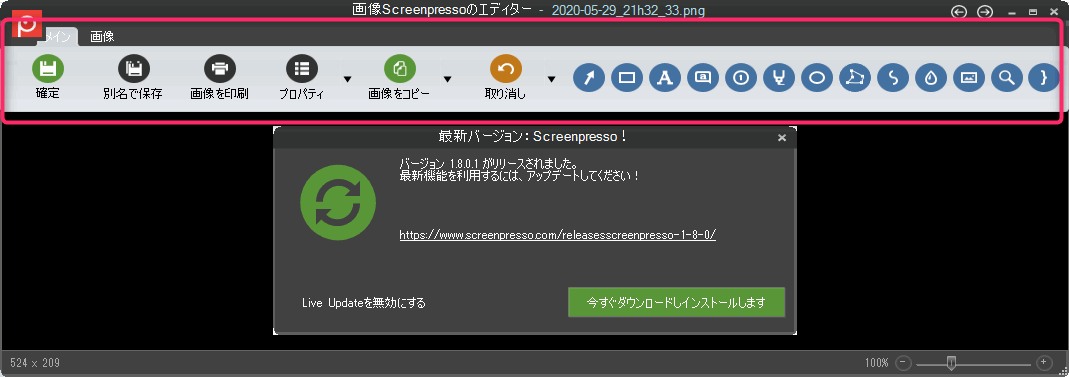Select the speech bubble text tool
The height and width of the screenshot is (377, 1069).
pyautogui.click(x=703, y=78)
